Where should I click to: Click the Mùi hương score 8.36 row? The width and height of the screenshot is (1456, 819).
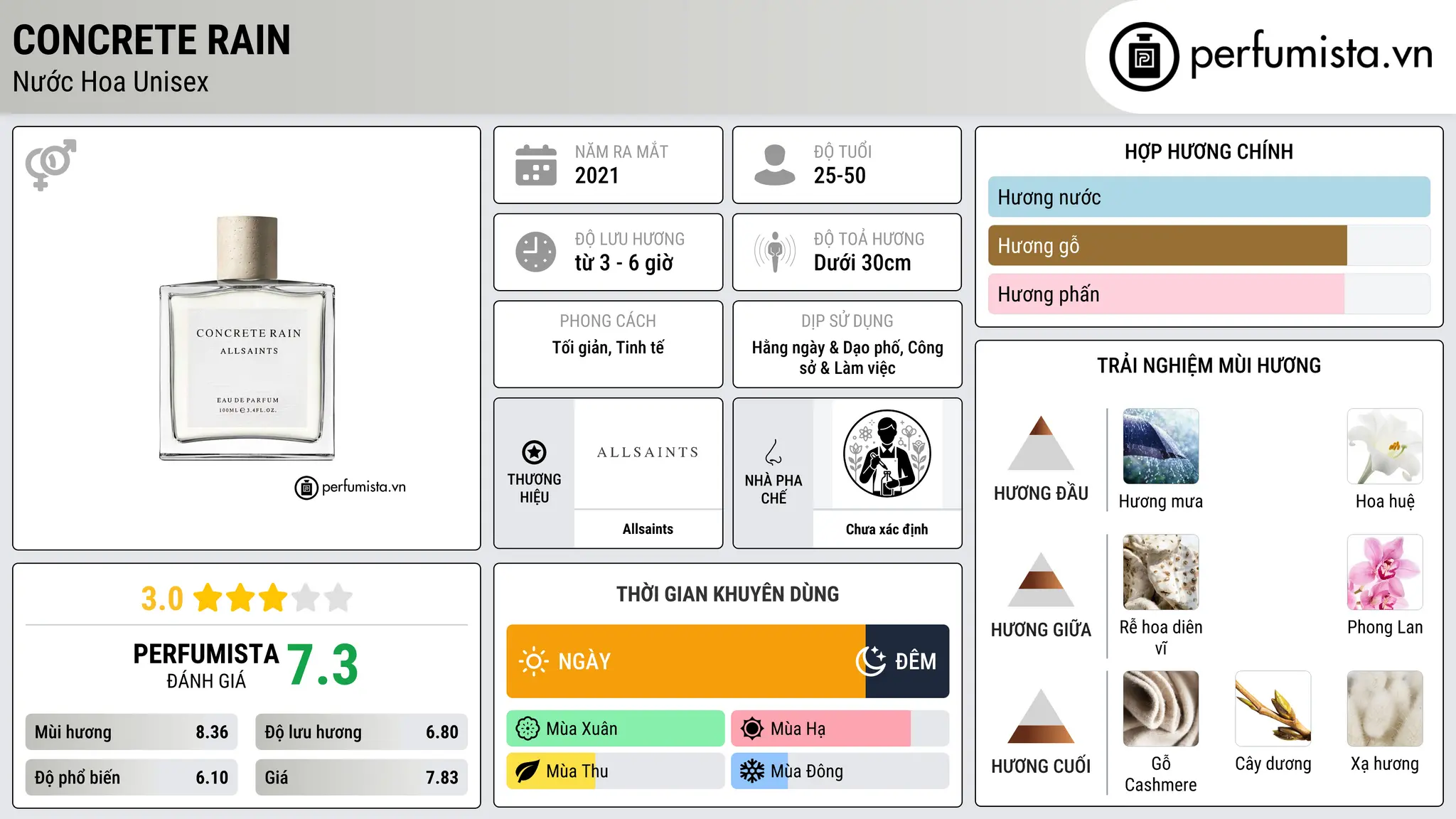click(132, 732)
